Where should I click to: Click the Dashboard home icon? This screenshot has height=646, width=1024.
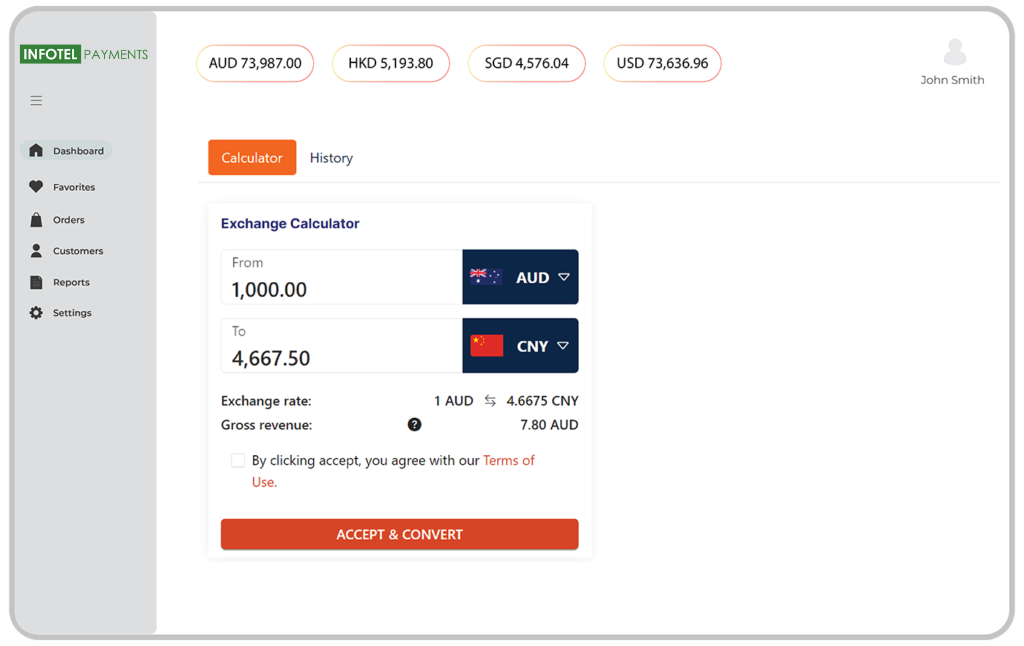(36, 151)
